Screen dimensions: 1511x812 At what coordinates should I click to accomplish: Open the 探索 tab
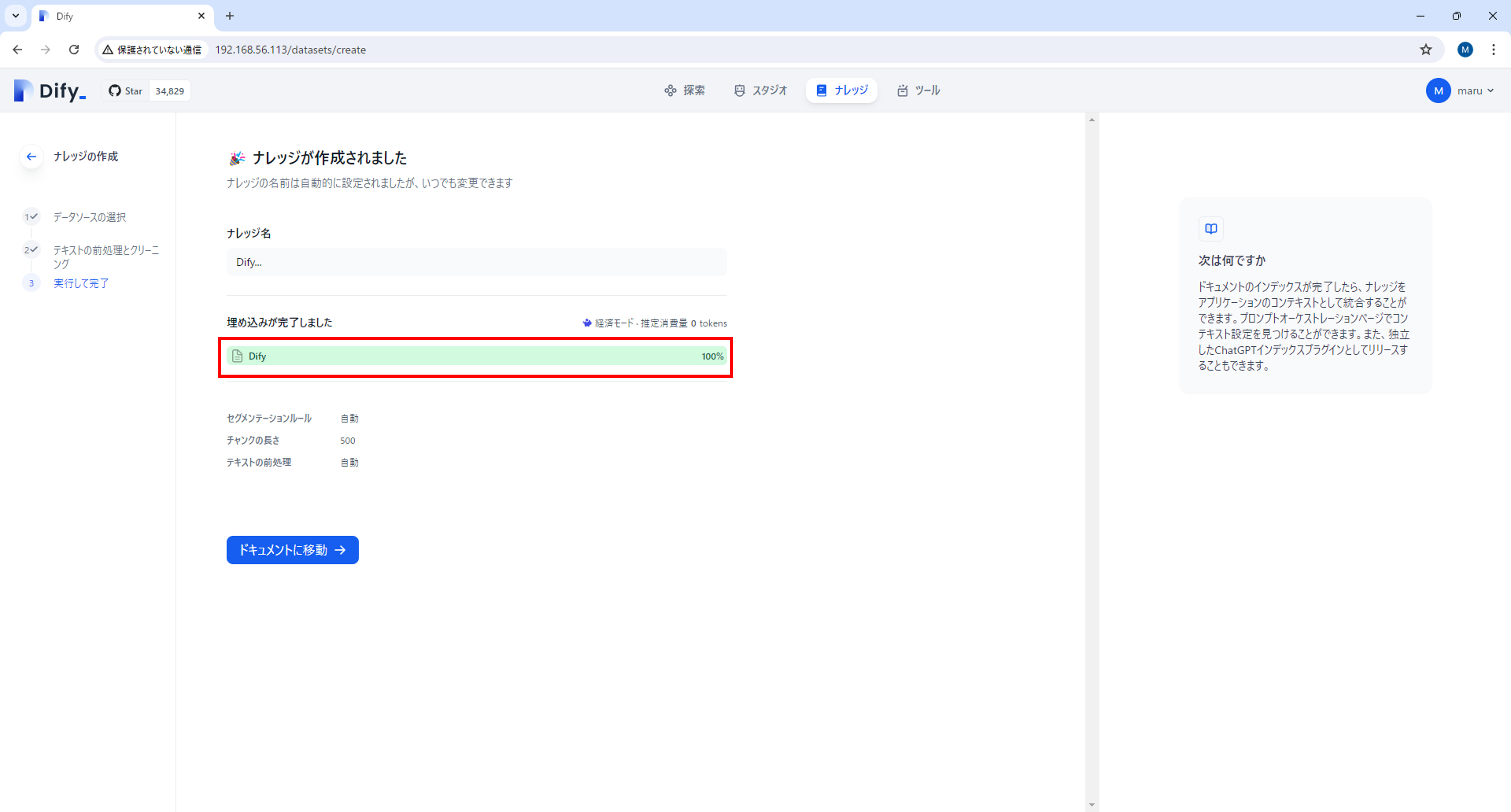[x=684, y=90]
